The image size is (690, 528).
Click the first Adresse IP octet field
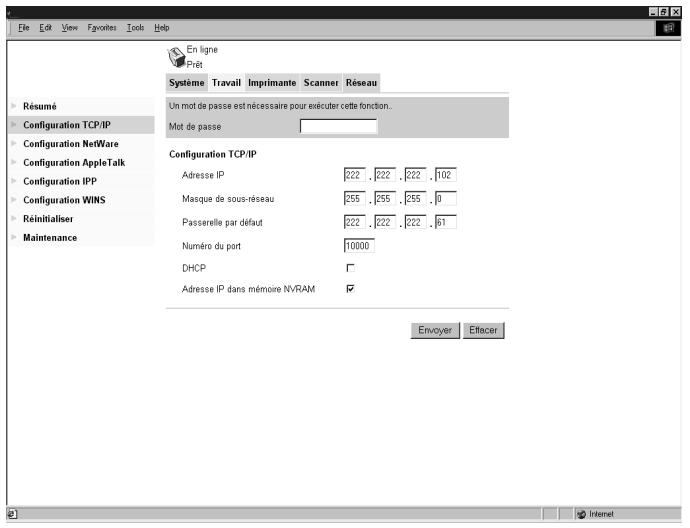(x=355, y=175)
